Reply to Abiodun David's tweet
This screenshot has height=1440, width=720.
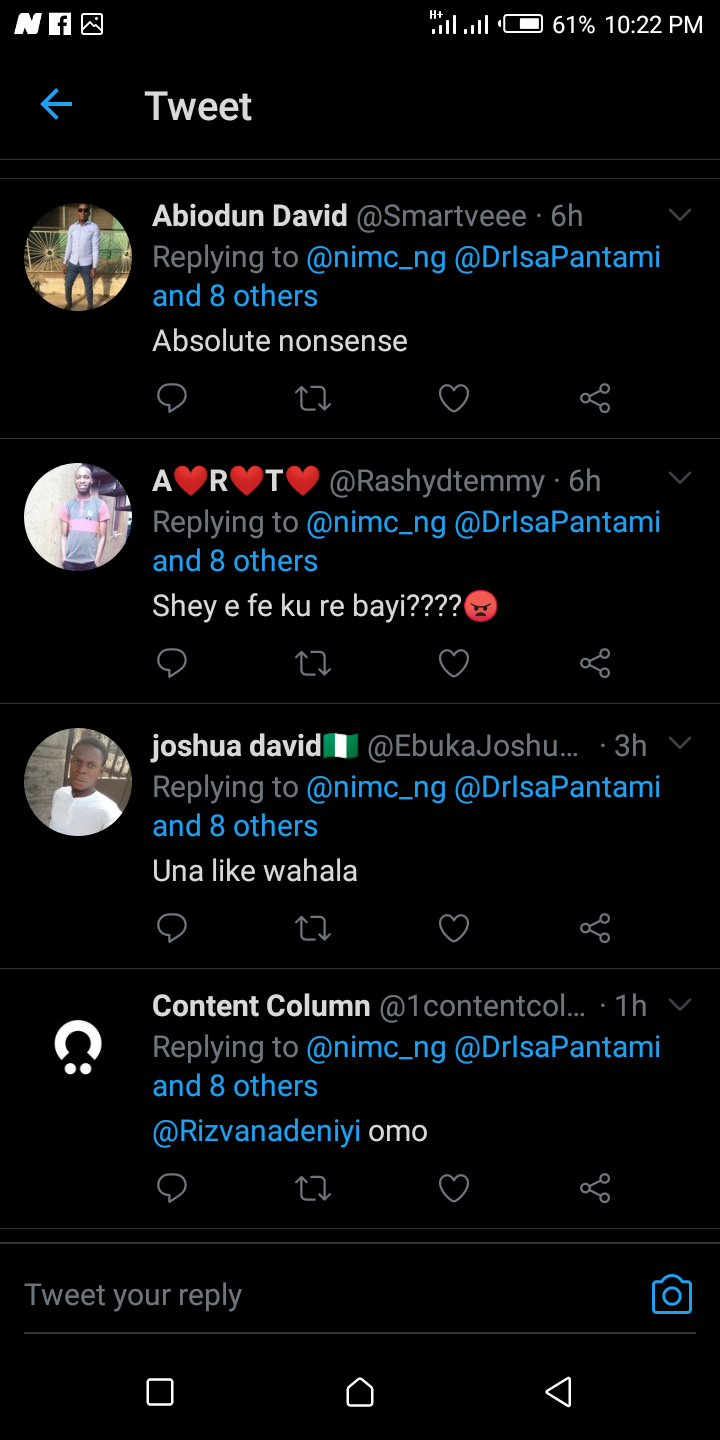[172, 399]
